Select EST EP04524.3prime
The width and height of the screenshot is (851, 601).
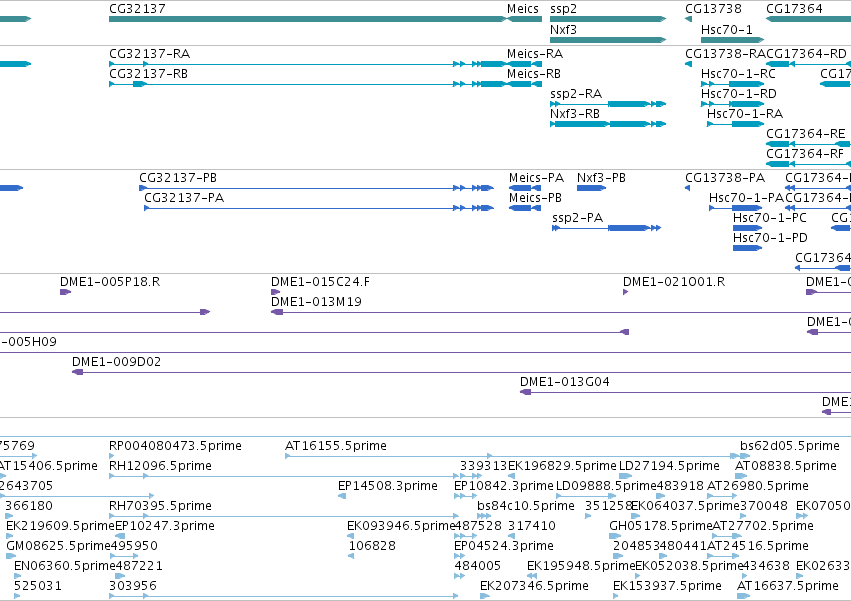pyautogui.click(x=504, y=546)
